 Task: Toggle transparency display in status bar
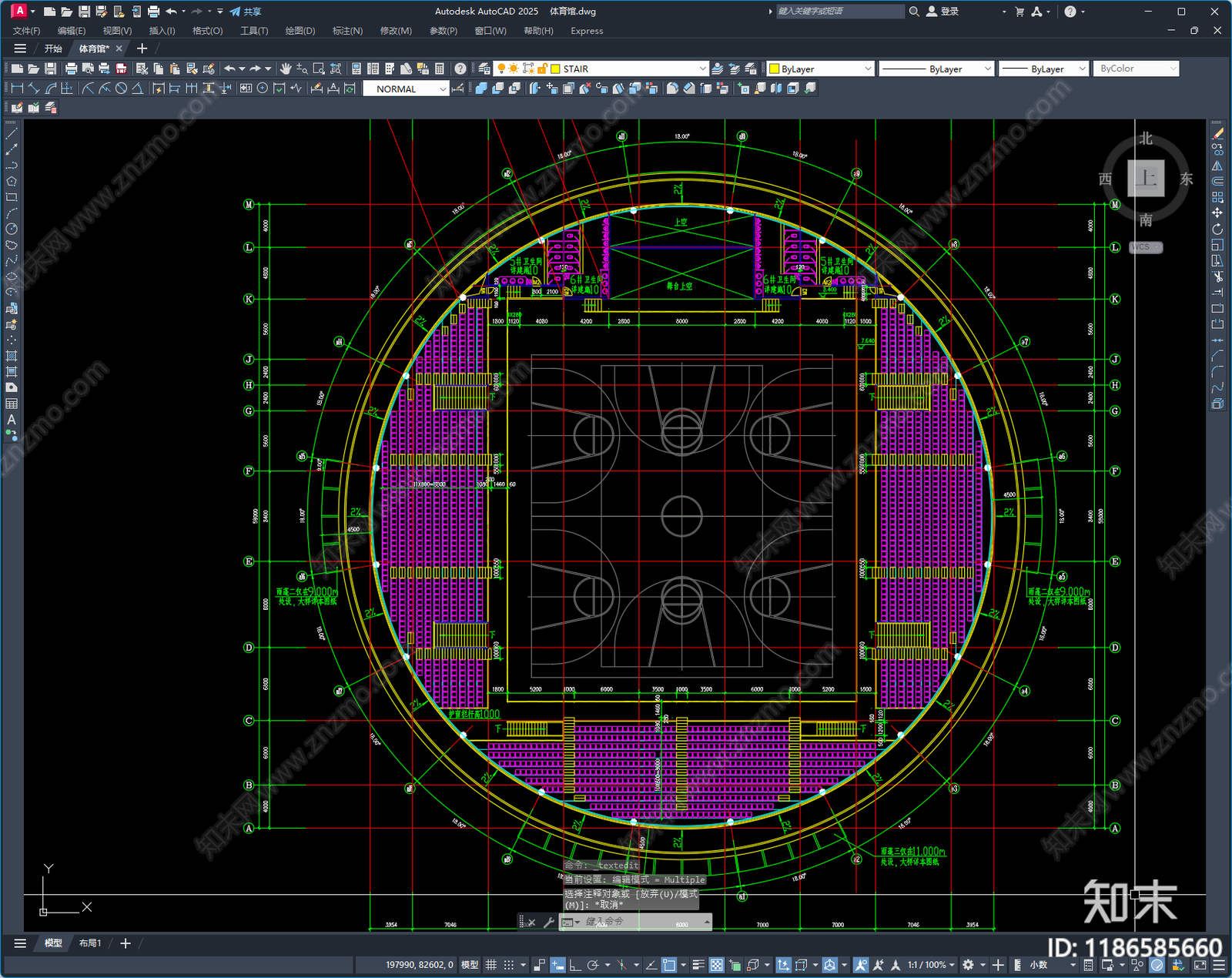click(716, 965)
